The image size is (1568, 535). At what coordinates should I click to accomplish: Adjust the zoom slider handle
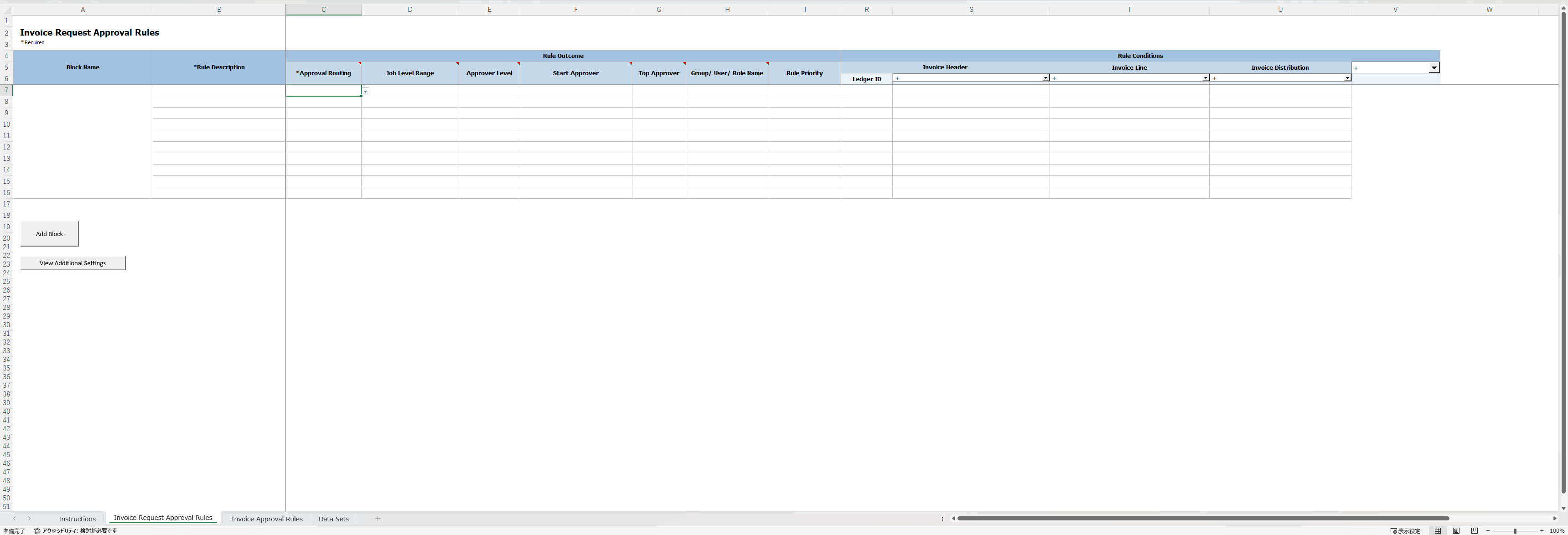(1515, 531)
